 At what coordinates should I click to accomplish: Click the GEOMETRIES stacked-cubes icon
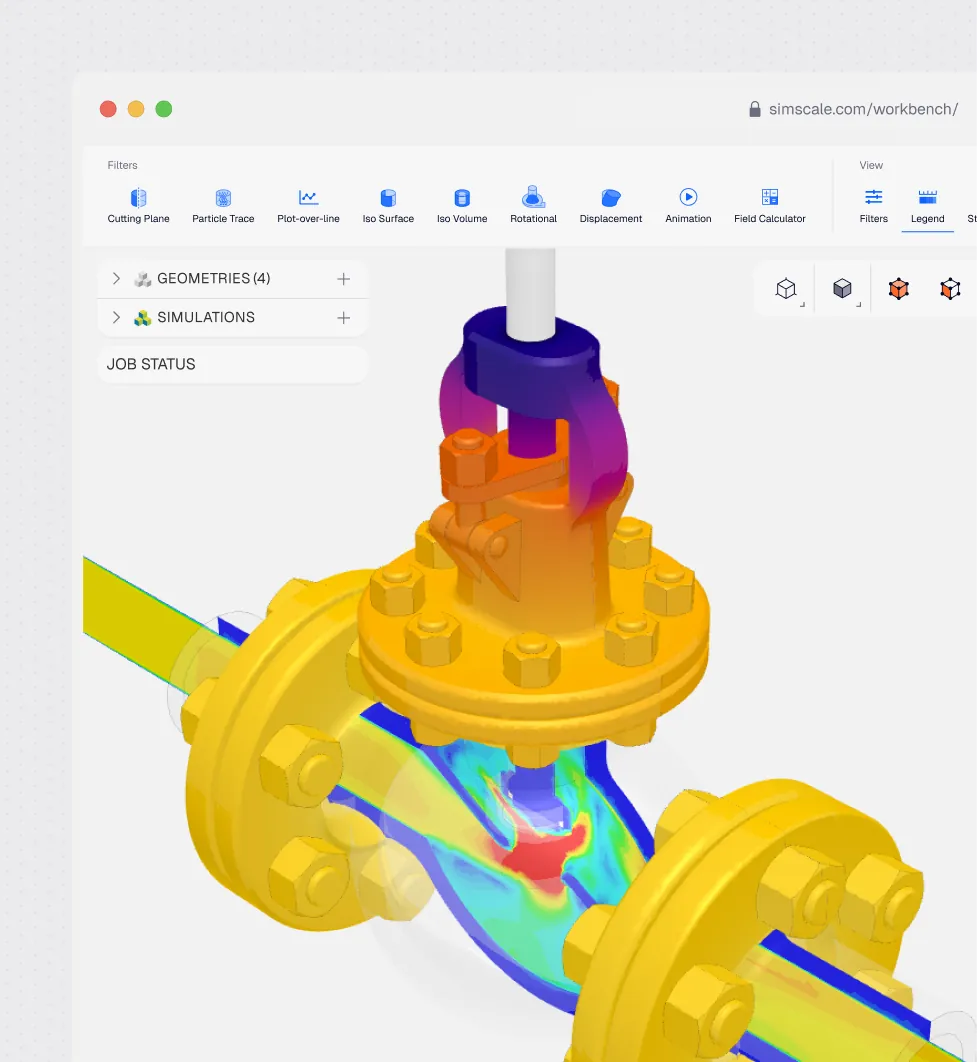point(142,279)
